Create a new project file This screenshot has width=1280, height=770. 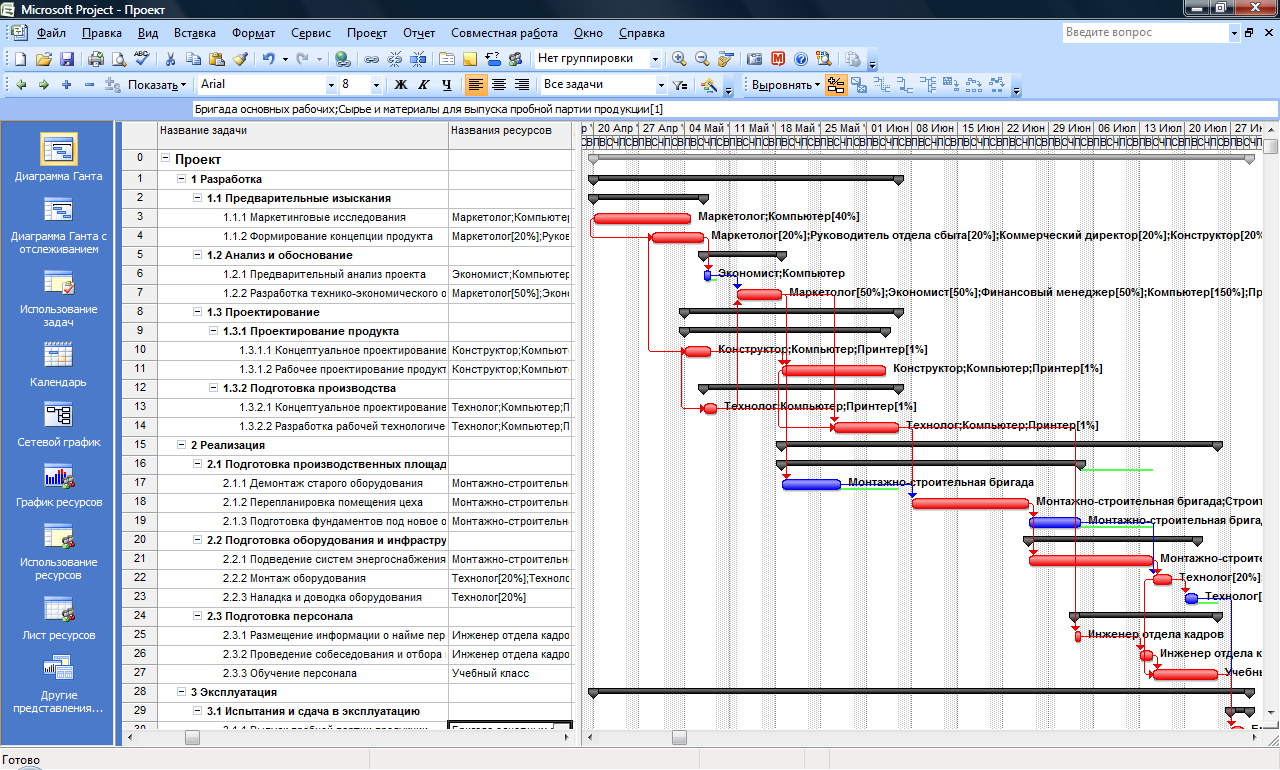(20, 59)
